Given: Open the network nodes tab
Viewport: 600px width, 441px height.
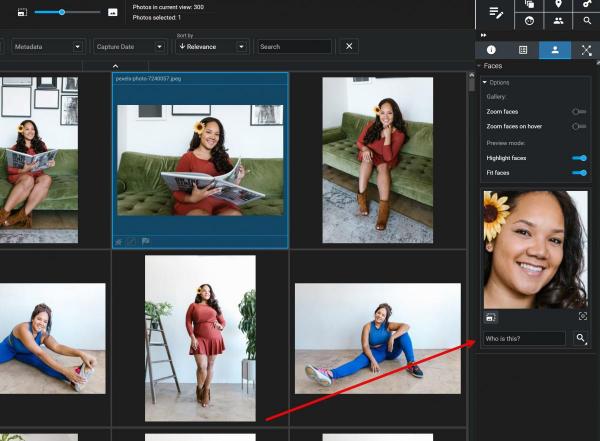Looking at the screenshot, I should [586, 50].
